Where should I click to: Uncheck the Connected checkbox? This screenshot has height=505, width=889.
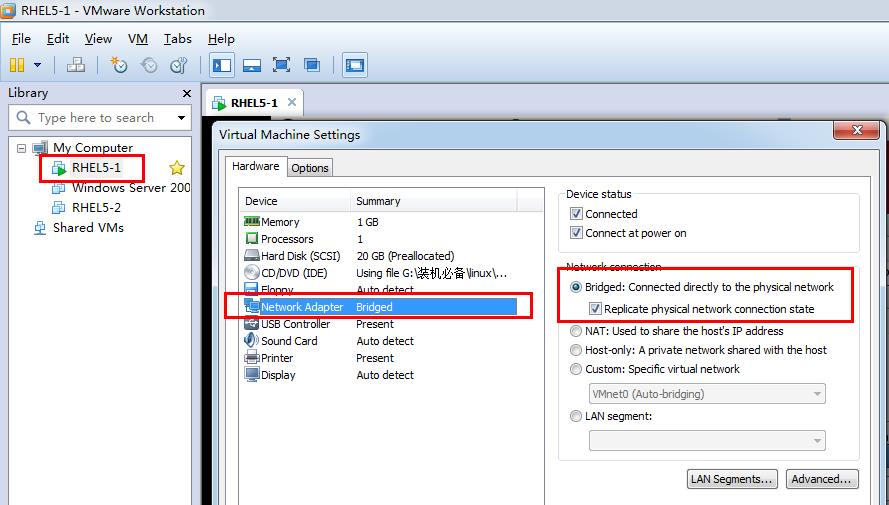[577, 214]
